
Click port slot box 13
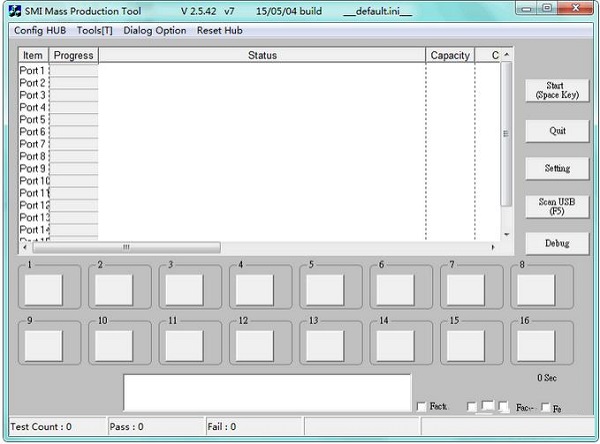[325, 346]
